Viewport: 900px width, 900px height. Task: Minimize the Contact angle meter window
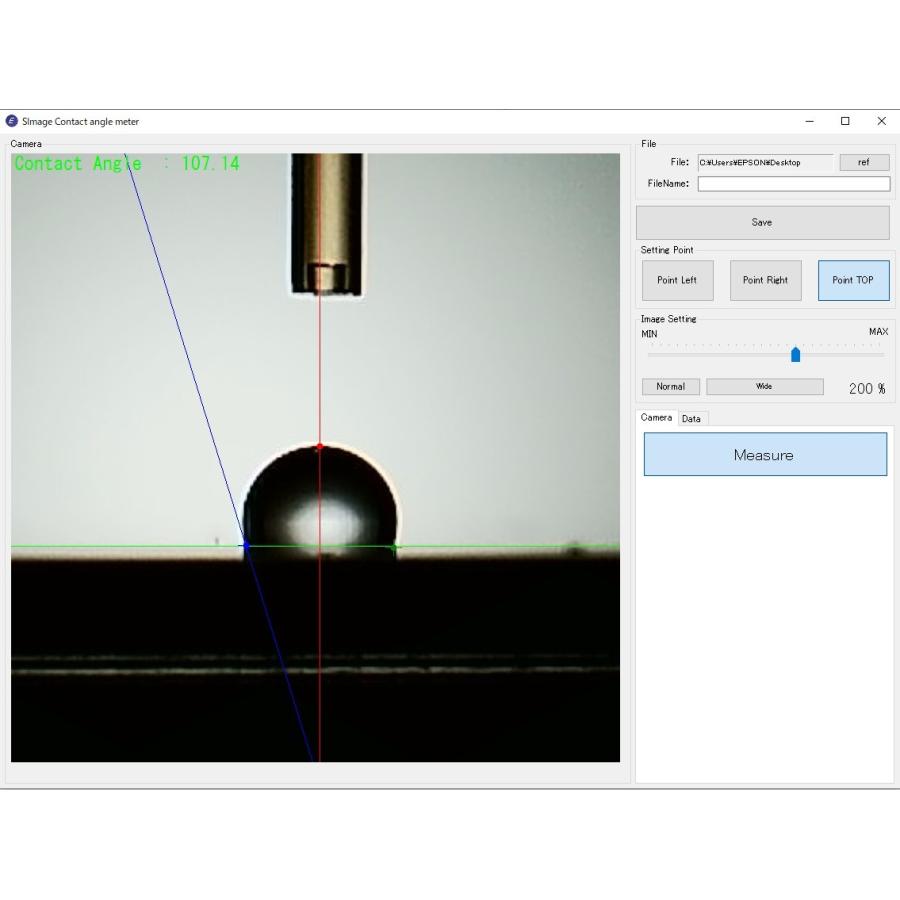pyautogui.click(x=809, y=121)
